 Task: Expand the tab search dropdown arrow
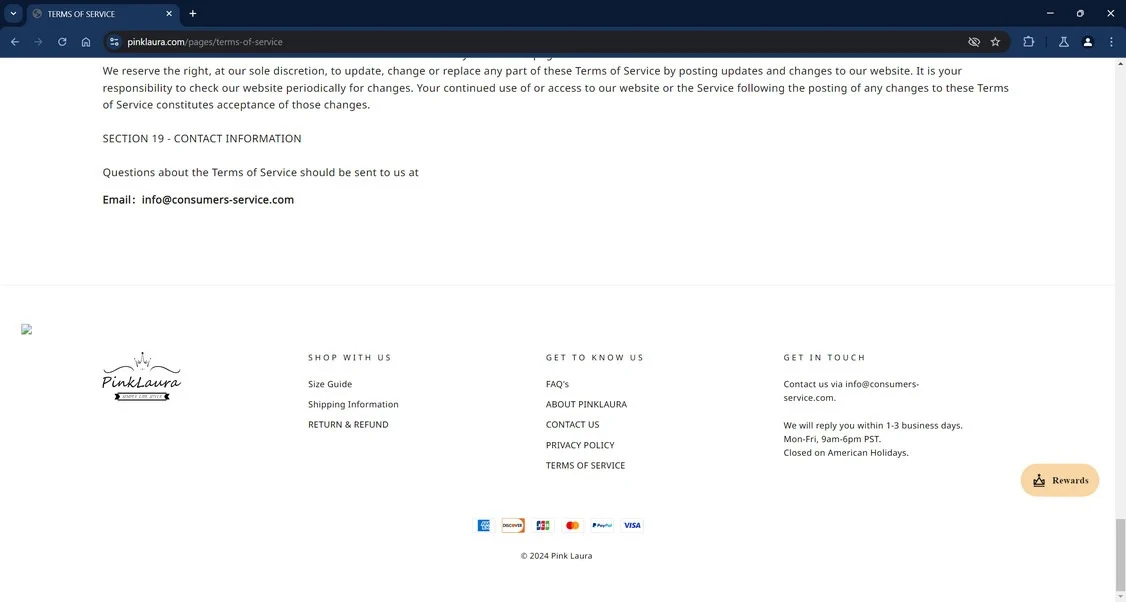[13, 14]
